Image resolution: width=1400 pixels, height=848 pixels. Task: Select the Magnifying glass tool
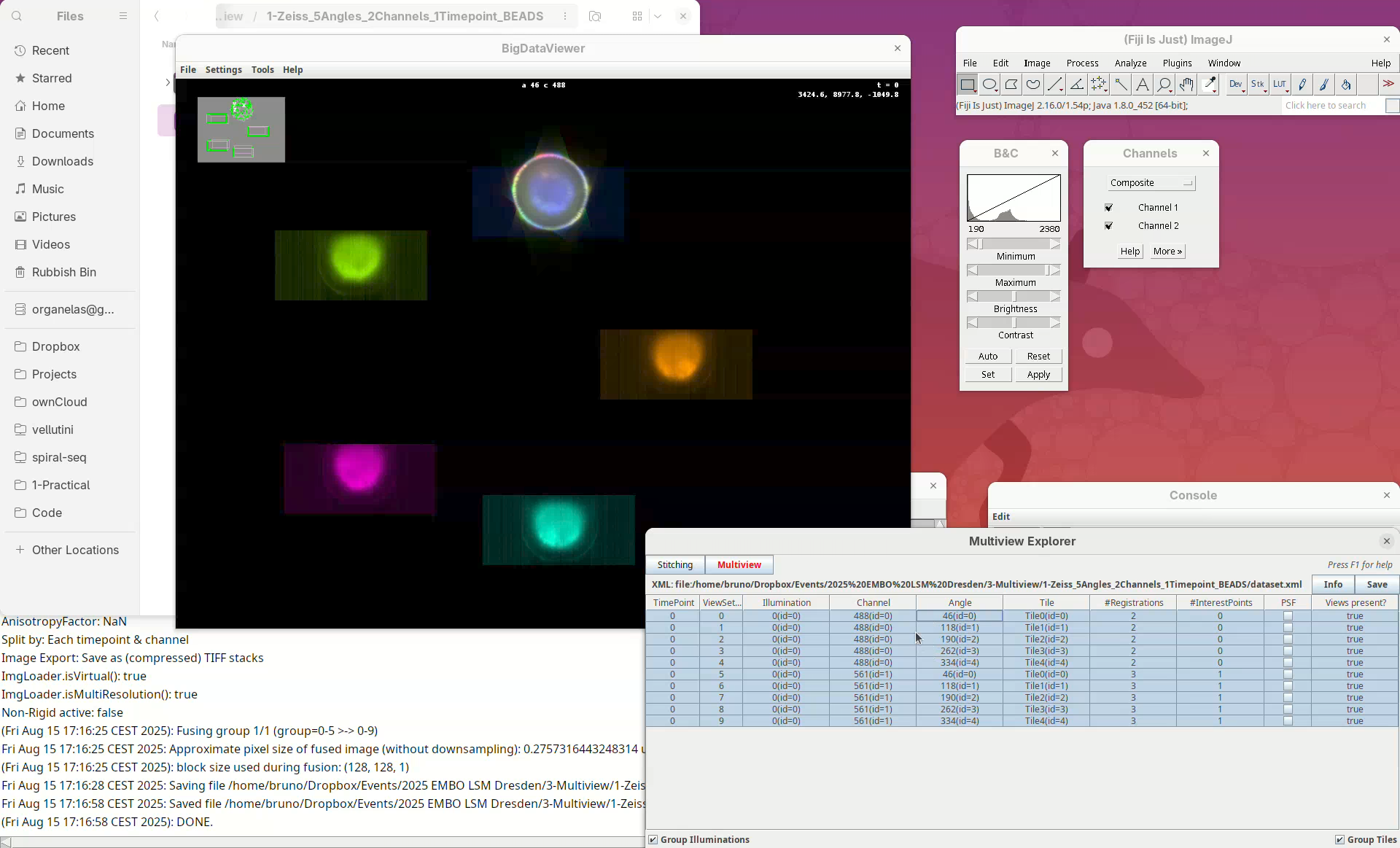click(1164, 85)
